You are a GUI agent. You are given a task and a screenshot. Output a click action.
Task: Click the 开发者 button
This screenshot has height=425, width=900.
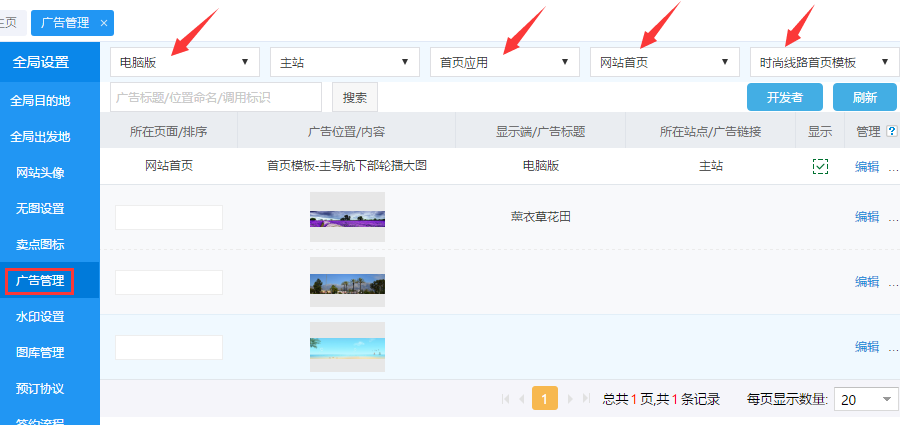click(x=784, y=97)
